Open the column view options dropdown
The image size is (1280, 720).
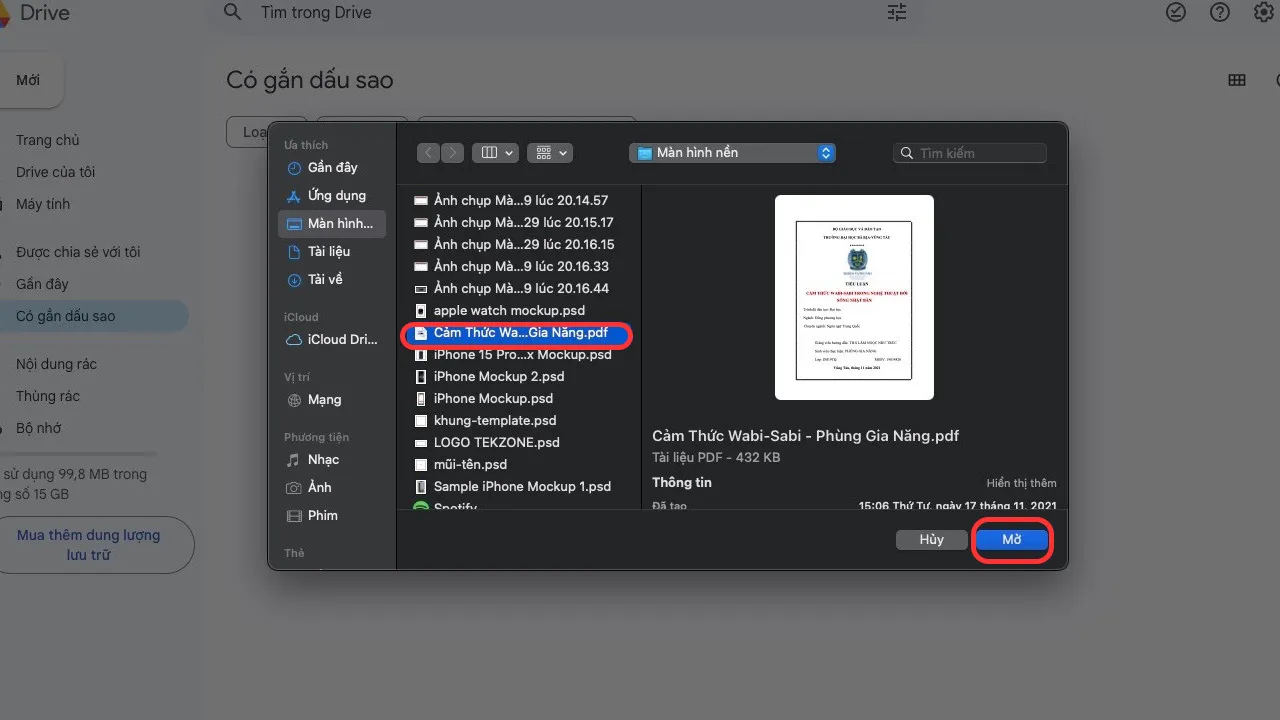click(x=495, y=152)
